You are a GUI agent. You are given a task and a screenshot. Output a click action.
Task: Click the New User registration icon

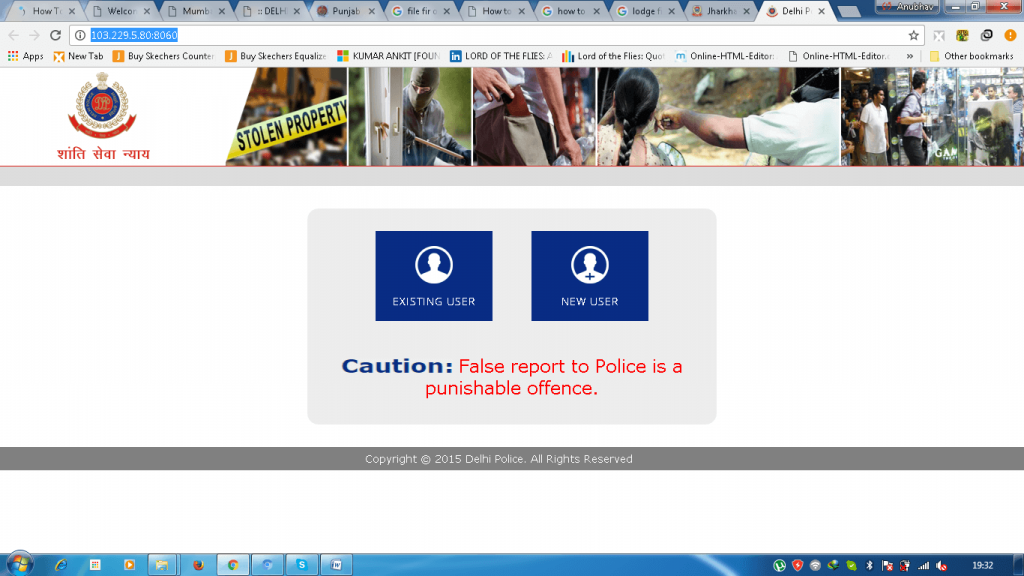pyautogui.click(x=589, y=276)
